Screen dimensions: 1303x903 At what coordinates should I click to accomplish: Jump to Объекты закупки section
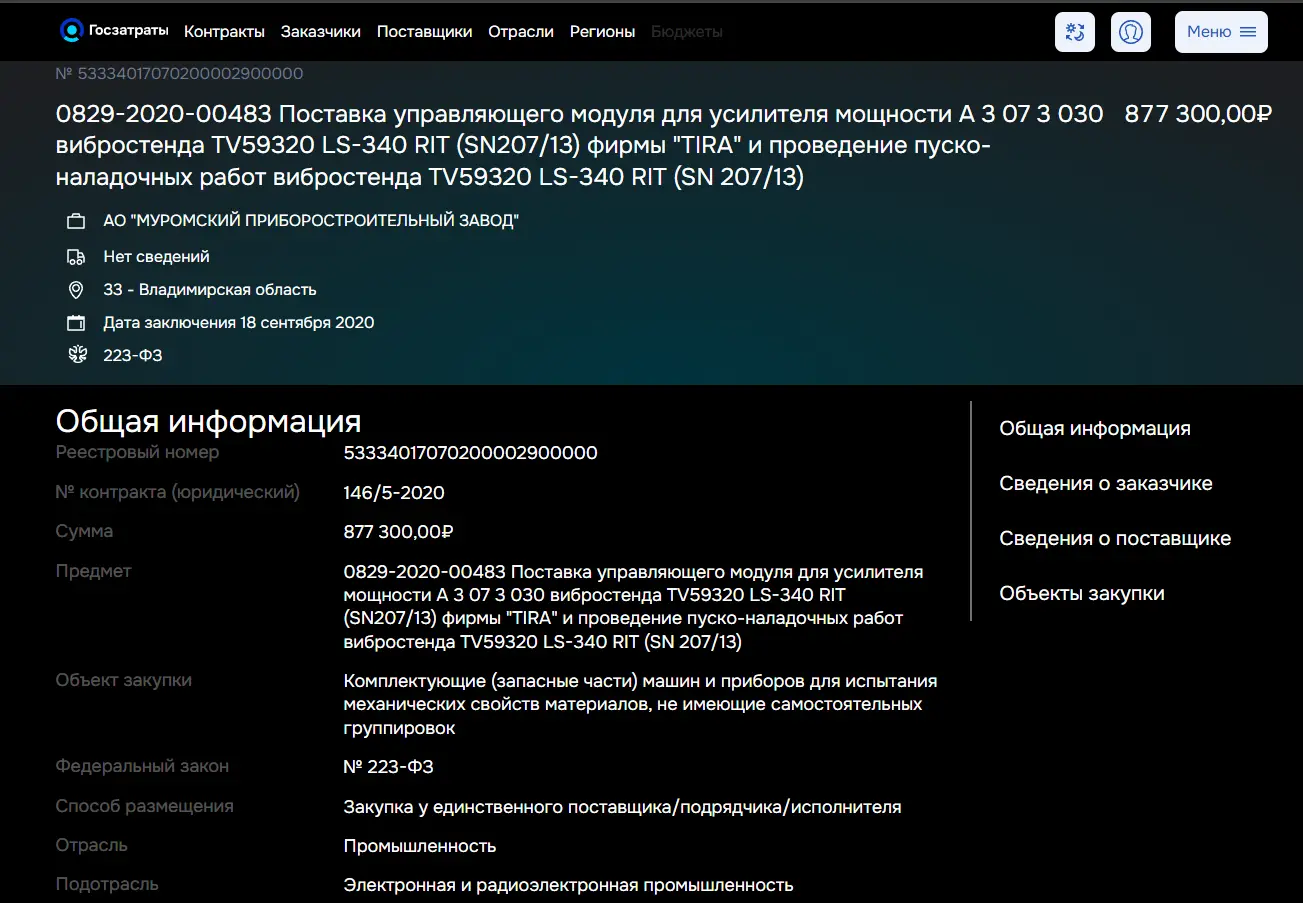tap(1082, 594)
